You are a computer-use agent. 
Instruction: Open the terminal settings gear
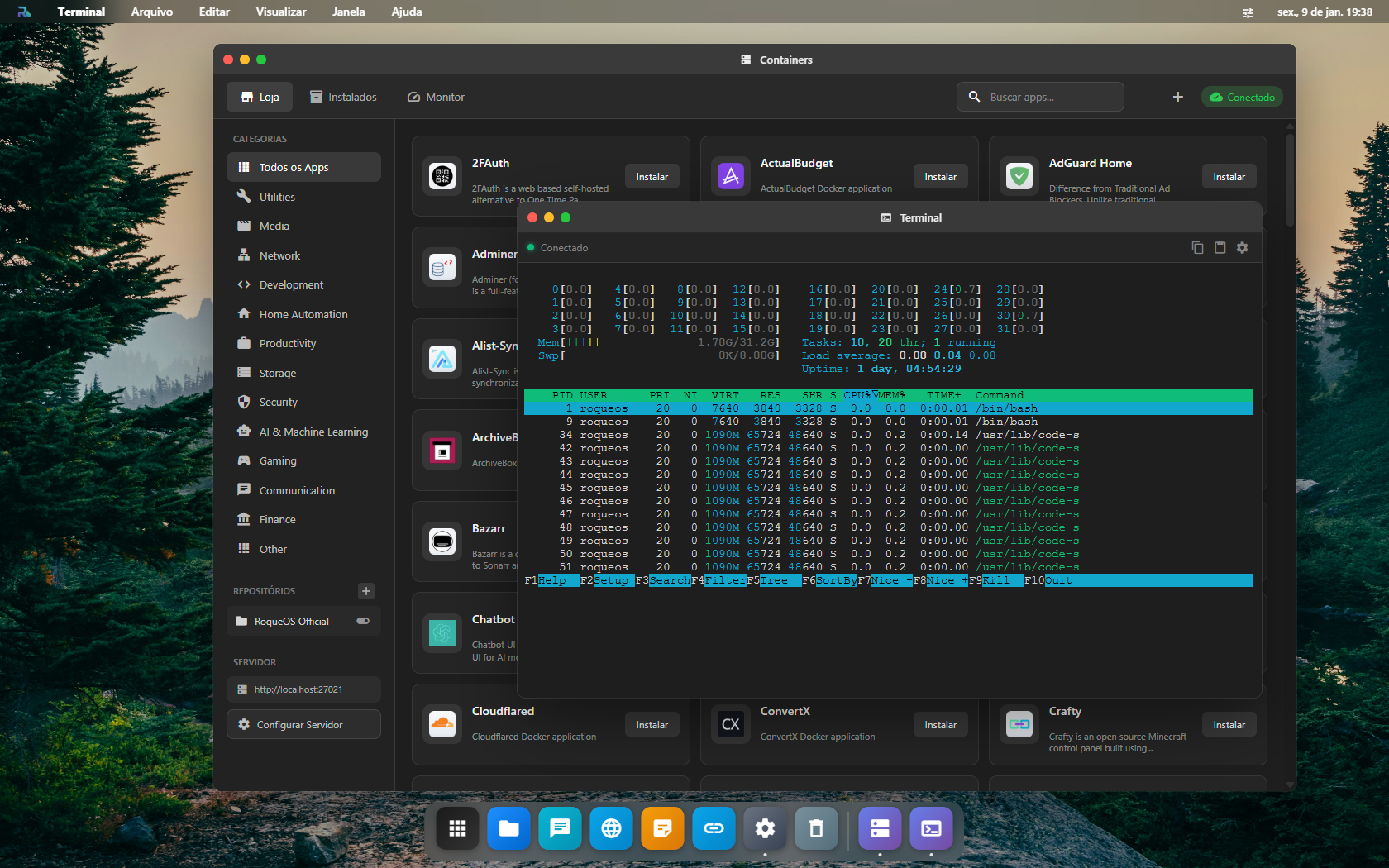(x=1243, y=247)
